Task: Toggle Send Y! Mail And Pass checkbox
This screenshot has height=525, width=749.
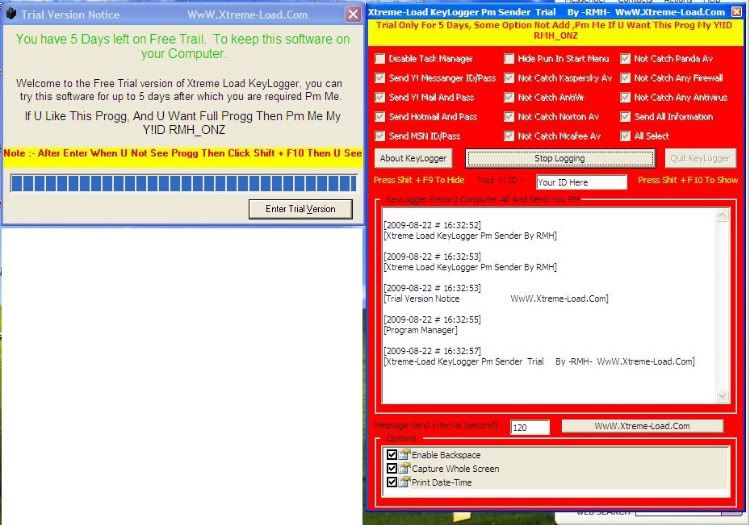Action: (380, 97)
